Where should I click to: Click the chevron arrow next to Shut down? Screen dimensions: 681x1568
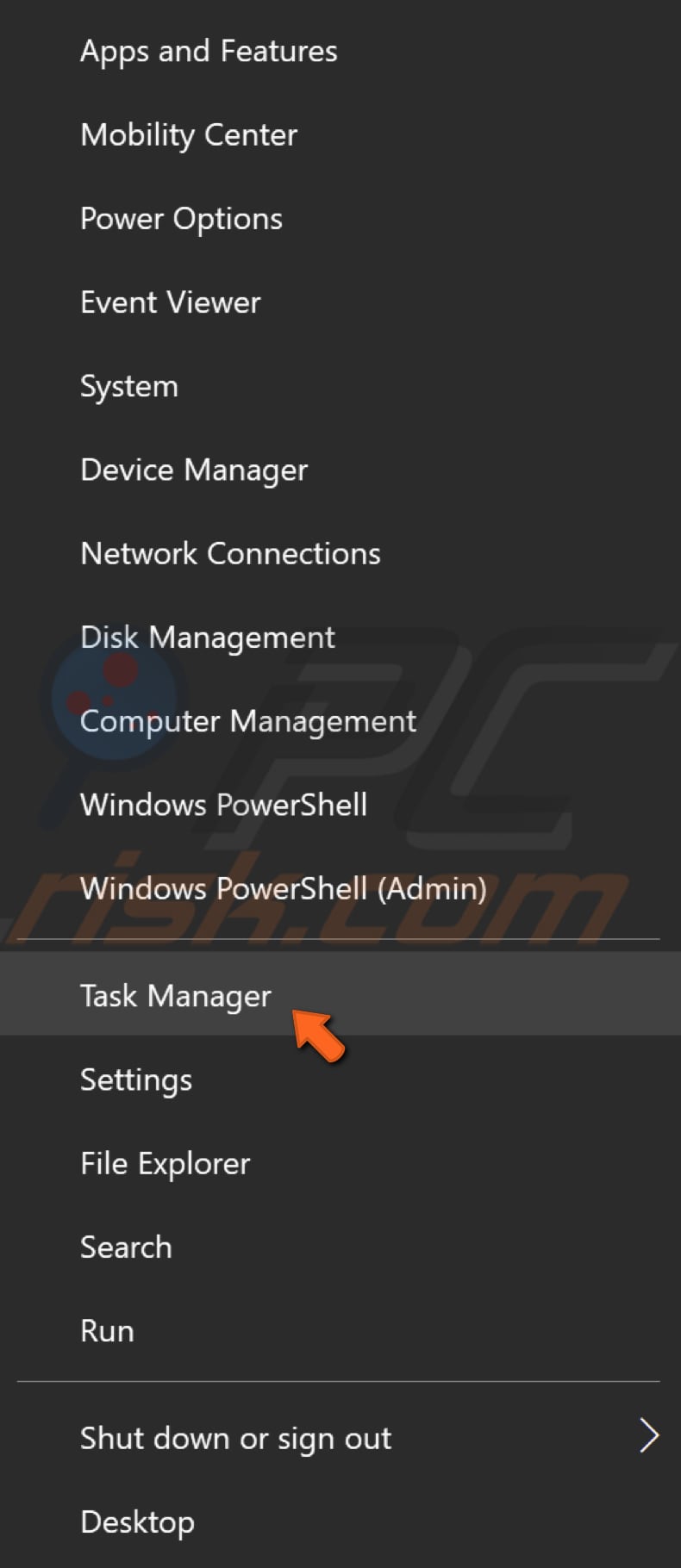(x=649, y=1435)
